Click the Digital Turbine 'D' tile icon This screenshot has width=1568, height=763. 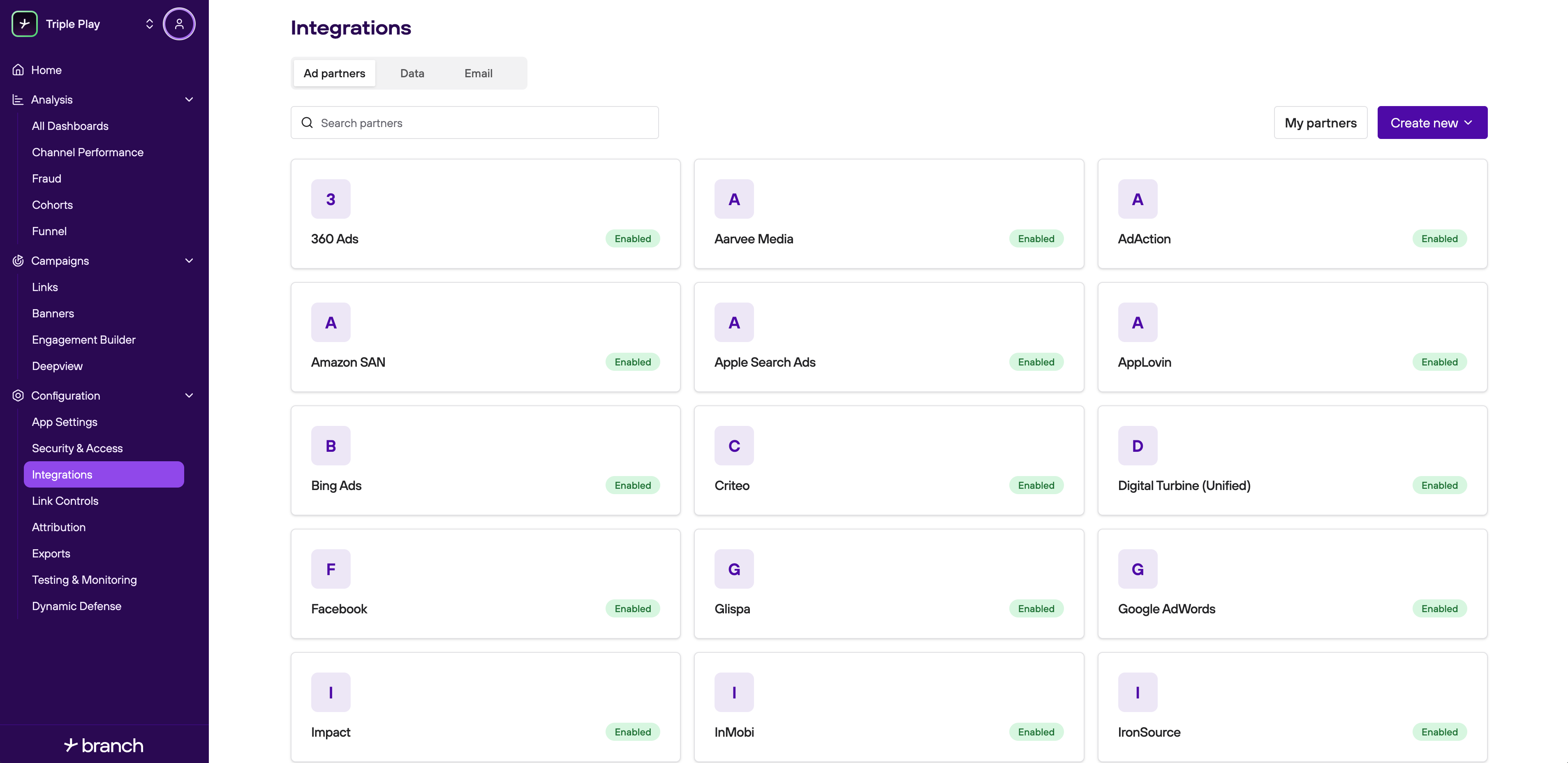[x=1138, y=446]
